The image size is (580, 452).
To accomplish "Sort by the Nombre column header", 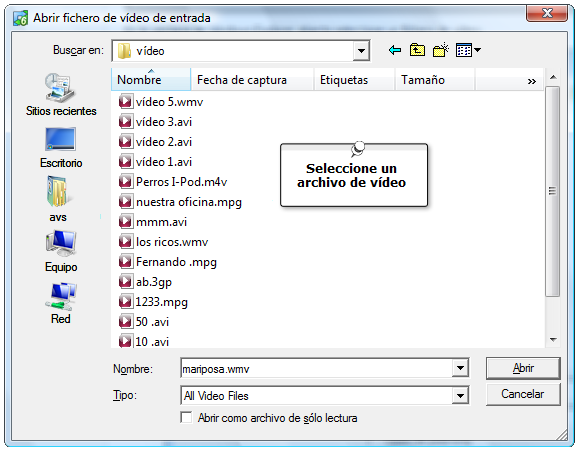I will coord(151,80).
